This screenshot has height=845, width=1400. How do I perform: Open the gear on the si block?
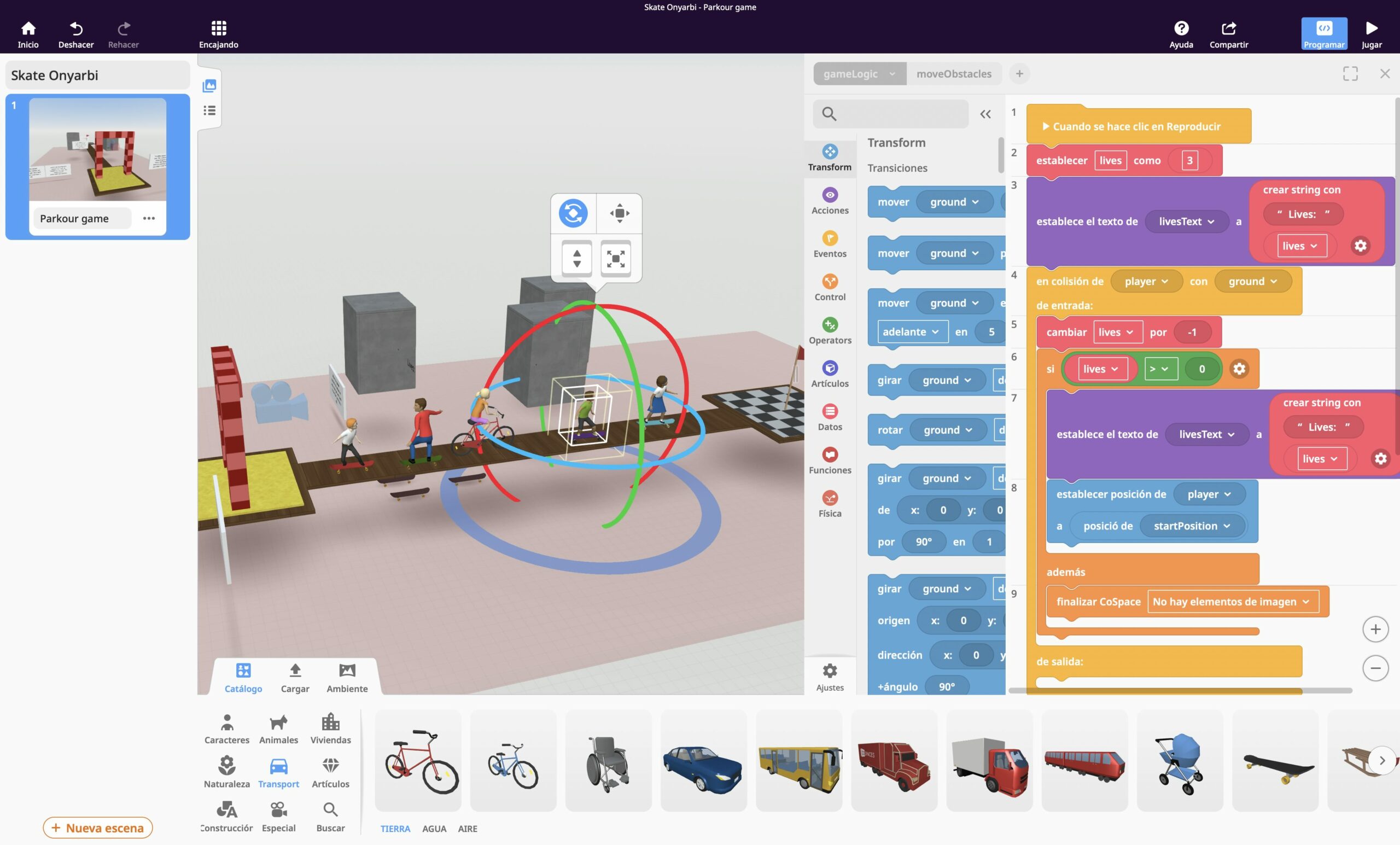(x=1239, y=369)
